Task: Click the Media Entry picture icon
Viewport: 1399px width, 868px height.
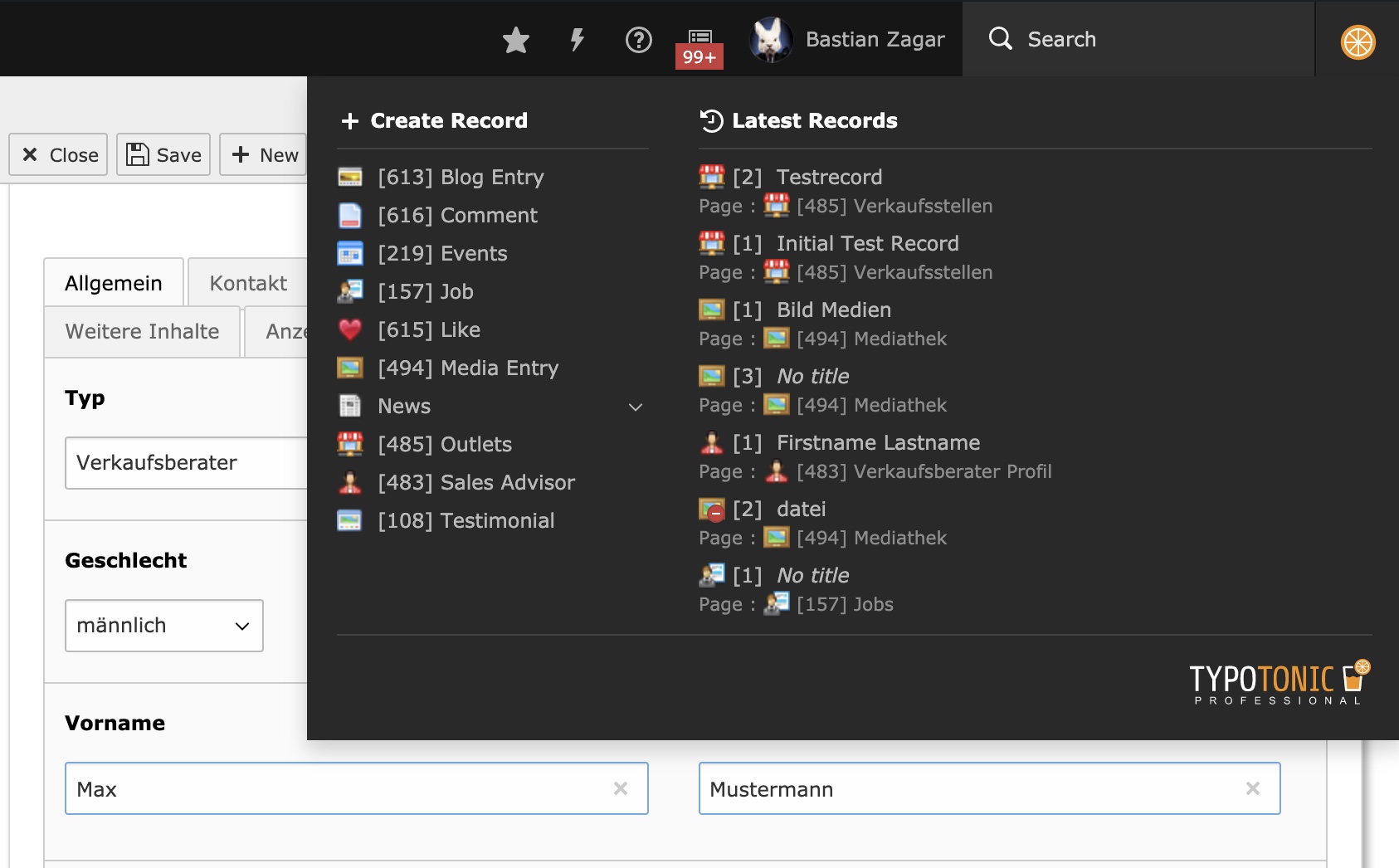Action: (x=350, y=368)
